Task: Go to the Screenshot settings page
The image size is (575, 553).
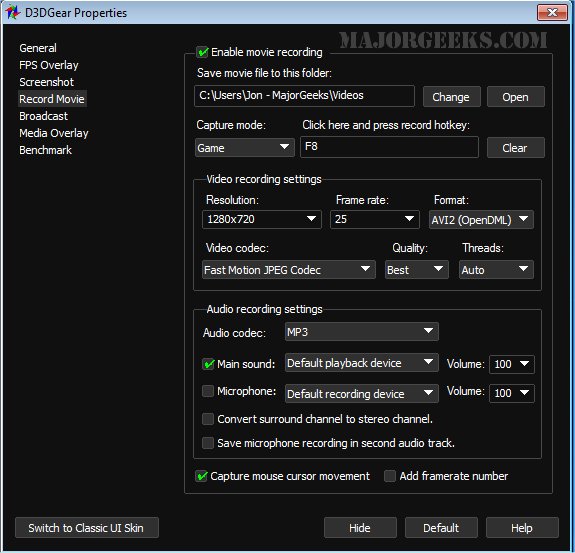Action: pos(47,82)
